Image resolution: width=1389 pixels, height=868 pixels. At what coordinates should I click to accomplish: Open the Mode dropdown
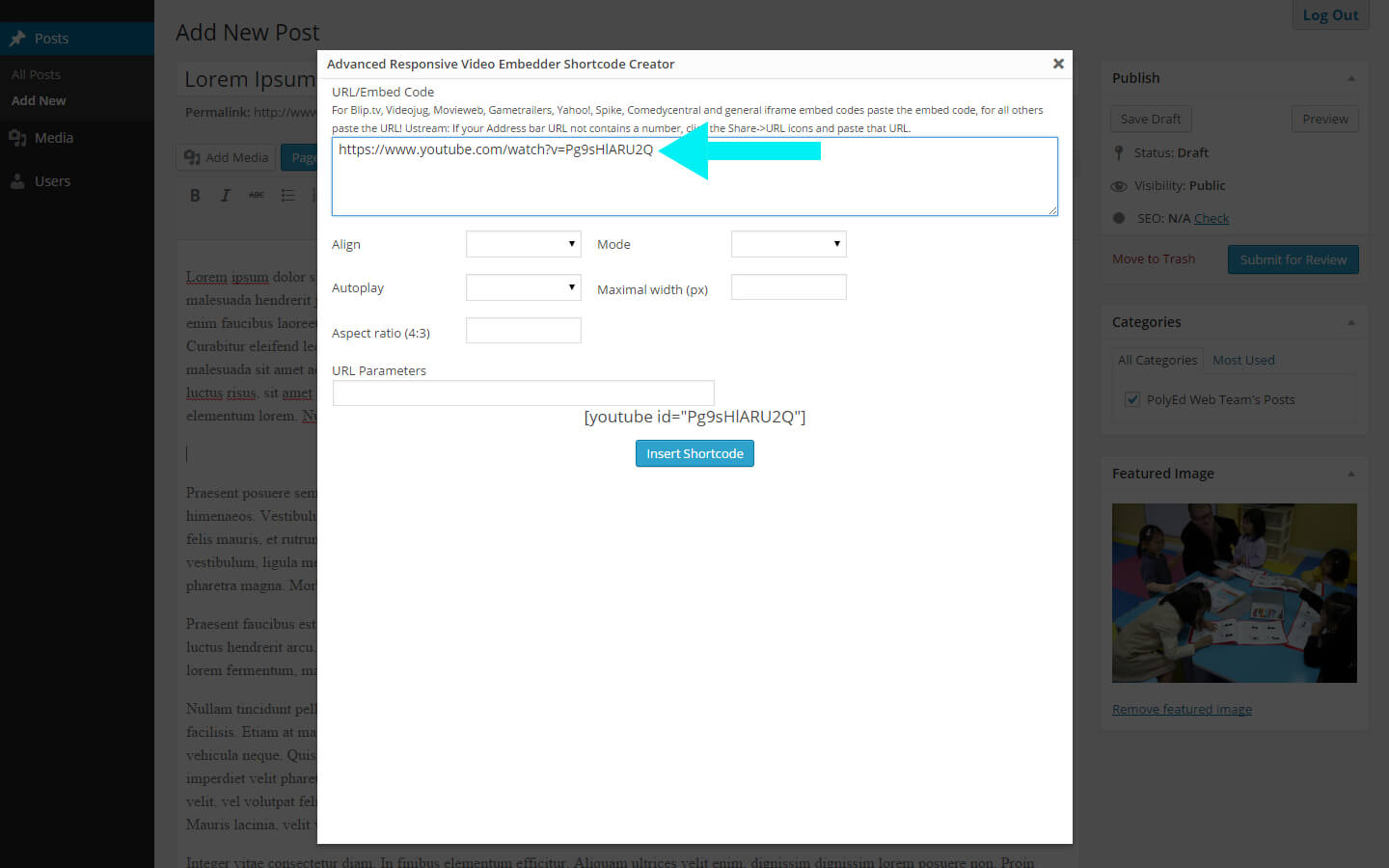[x=788, y=244]
